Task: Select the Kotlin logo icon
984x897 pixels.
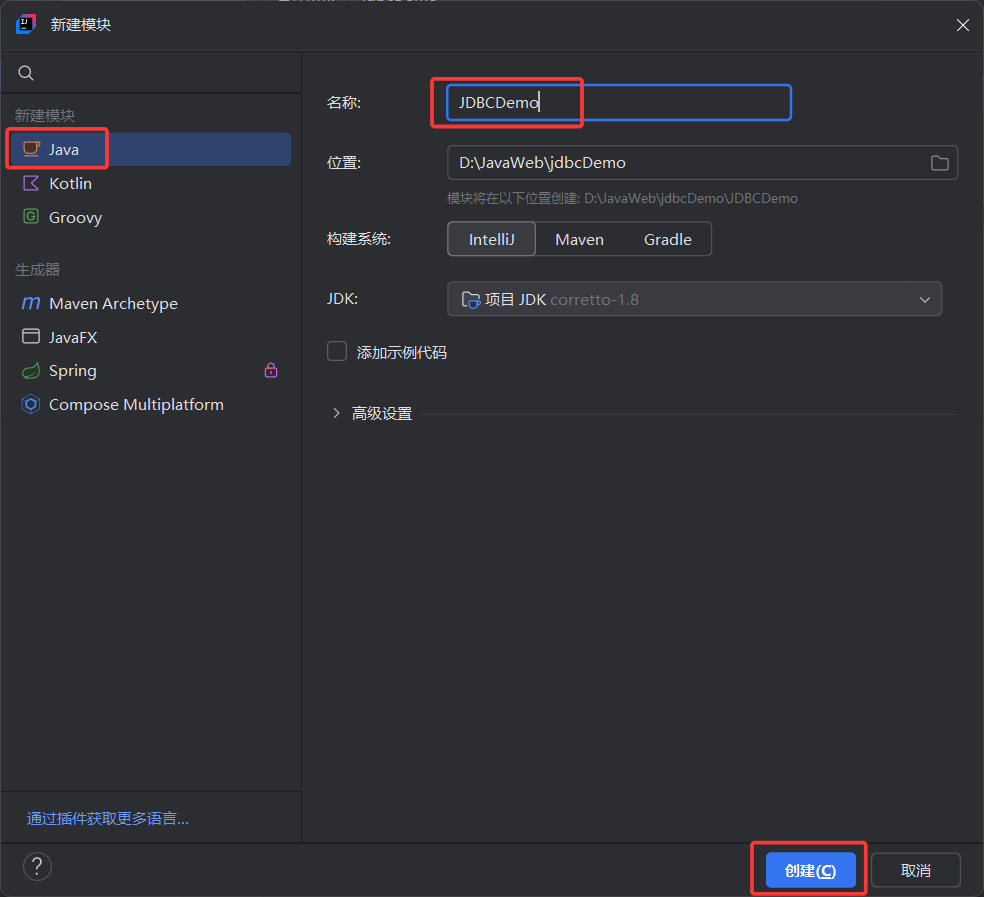Action: (31, 183)
